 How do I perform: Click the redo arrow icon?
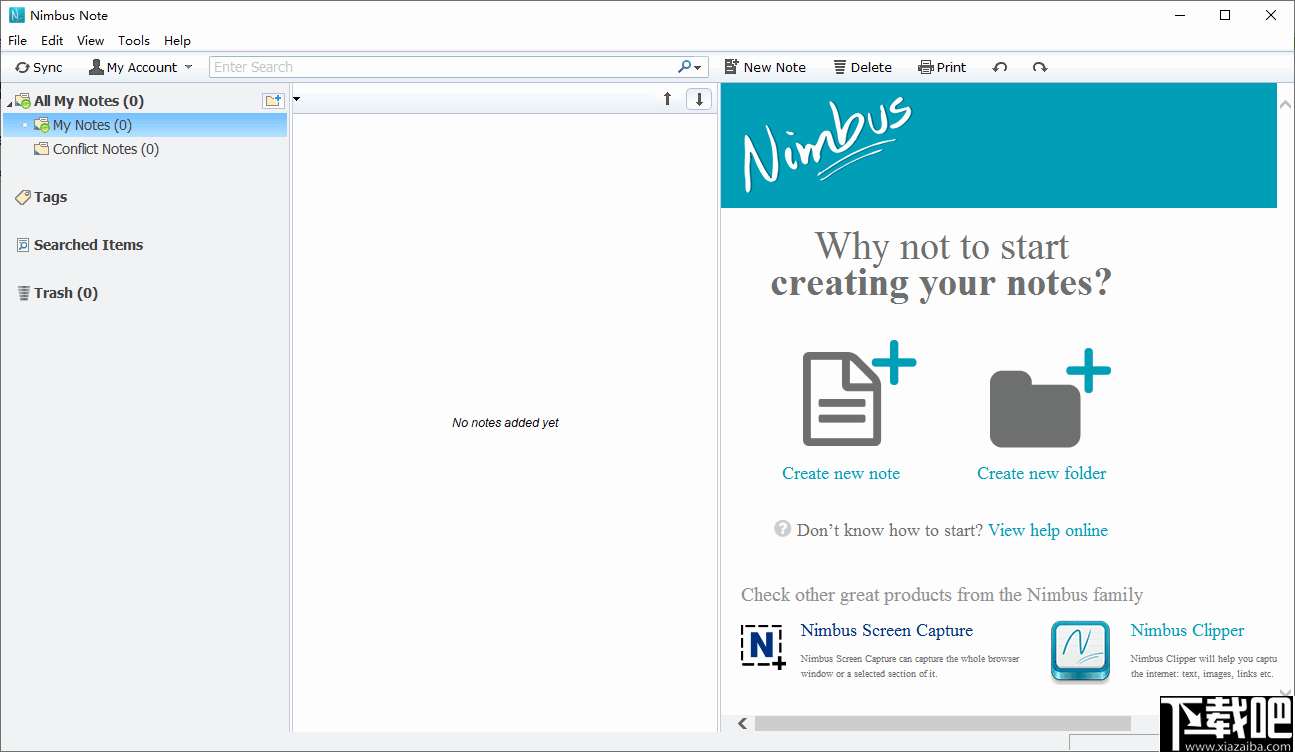click(1040, 67)
